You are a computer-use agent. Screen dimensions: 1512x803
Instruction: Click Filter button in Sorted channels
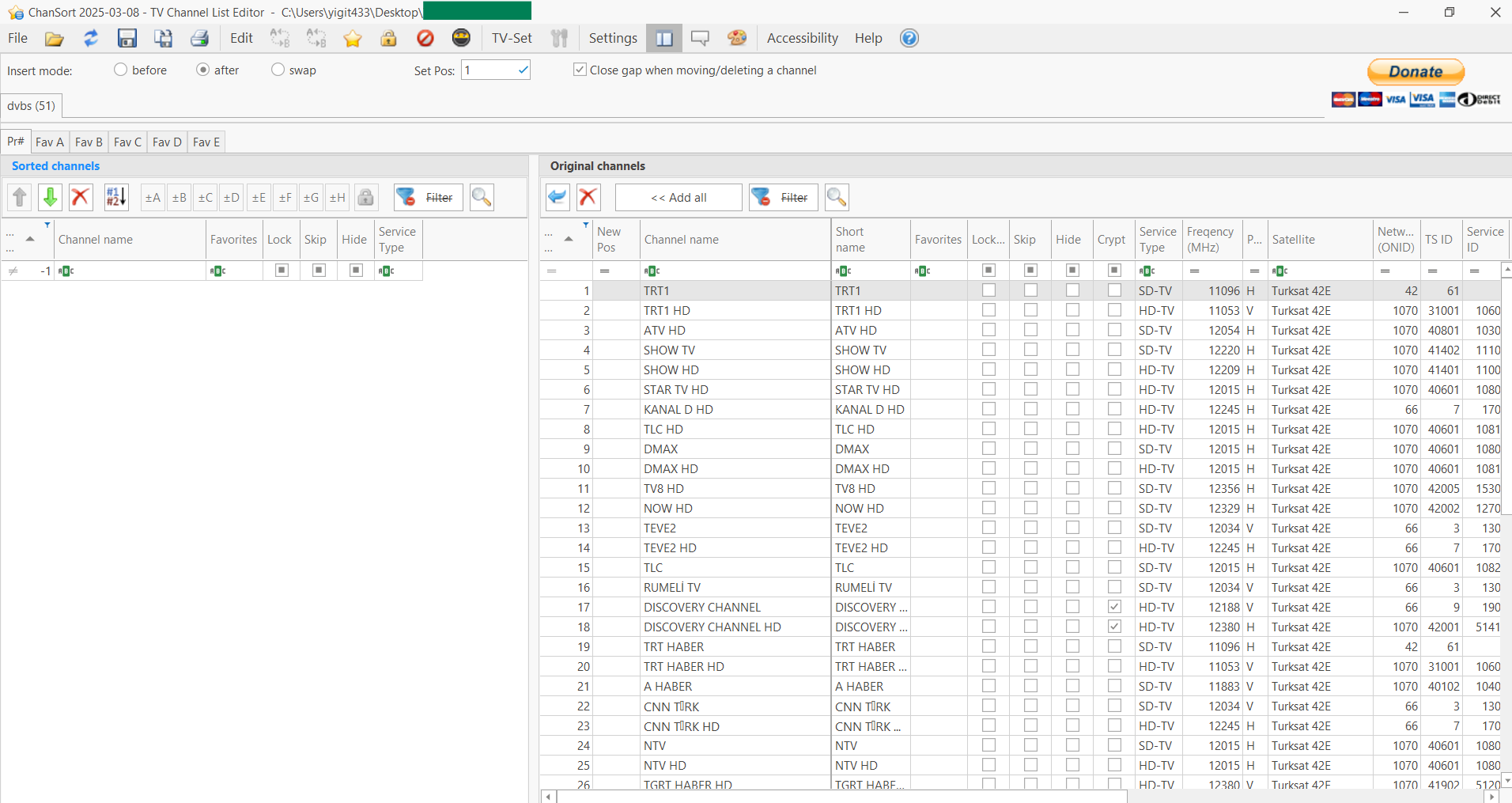tap(429, 197)
